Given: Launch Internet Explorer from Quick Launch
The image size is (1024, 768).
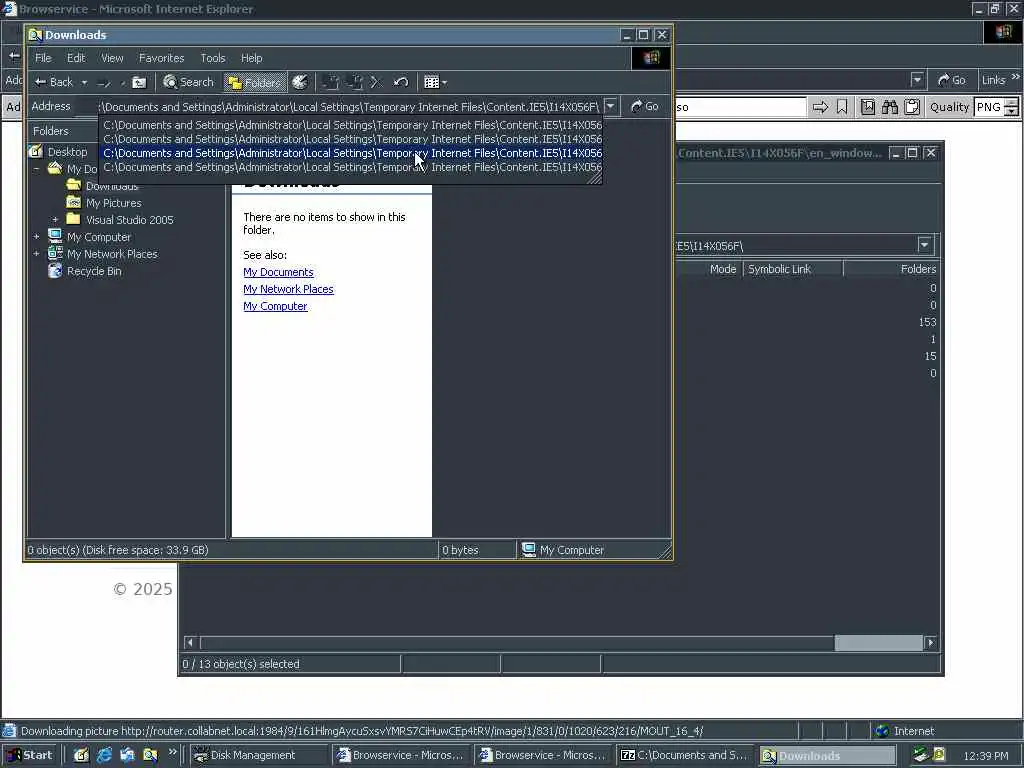Looking at the screenshot, I should click(x=104, y=755).
